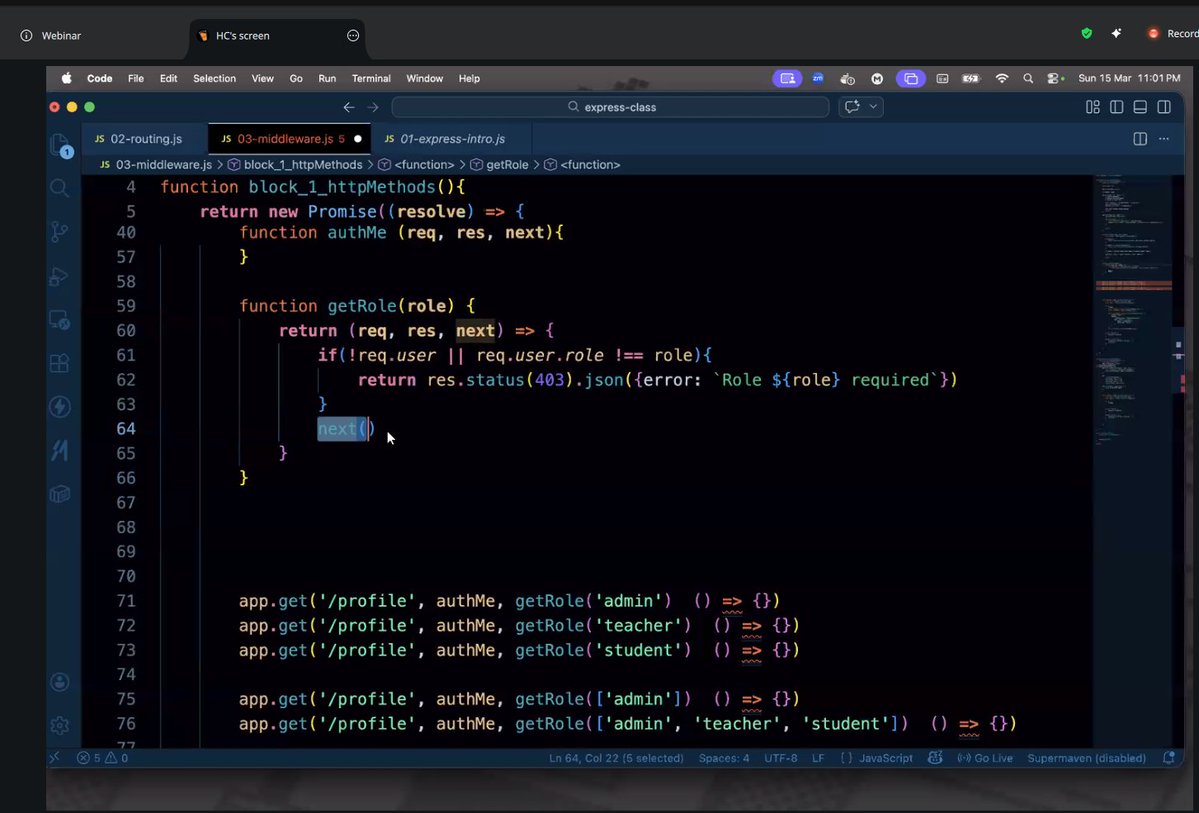Screen dimensions: 1199x813
Task: Open macOS Spotlight search icon
Action: pyautogui.click(x=1028, y=78)
